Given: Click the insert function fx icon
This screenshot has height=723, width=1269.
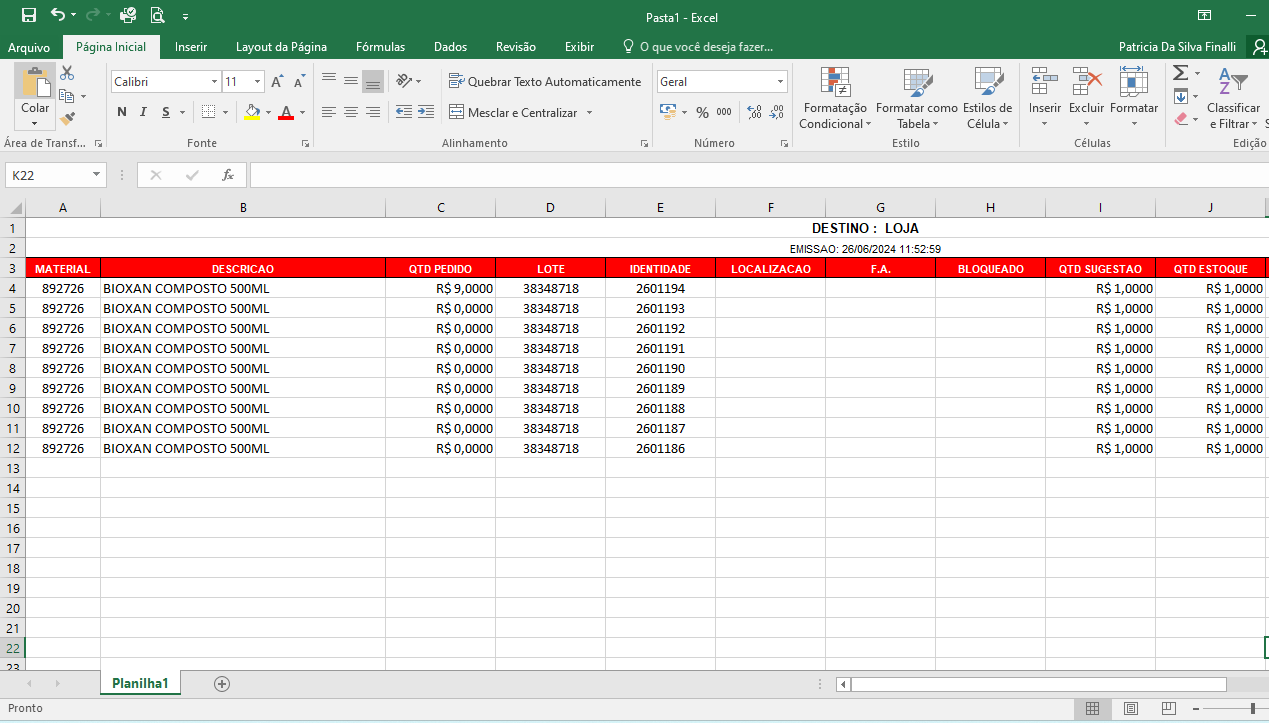Looking at the screenshot, I should (228, 175).
